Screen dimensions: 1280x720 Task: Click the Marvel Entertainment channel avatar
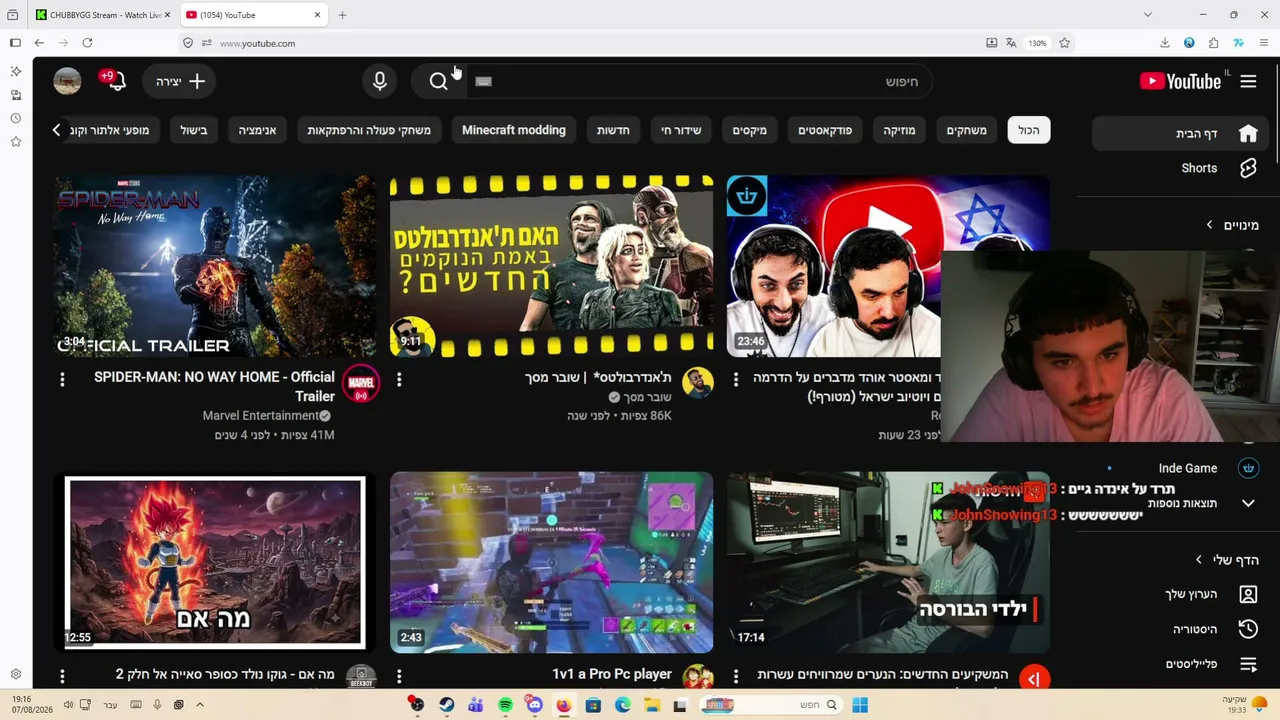pyautogui.click(x=361, y=383)
